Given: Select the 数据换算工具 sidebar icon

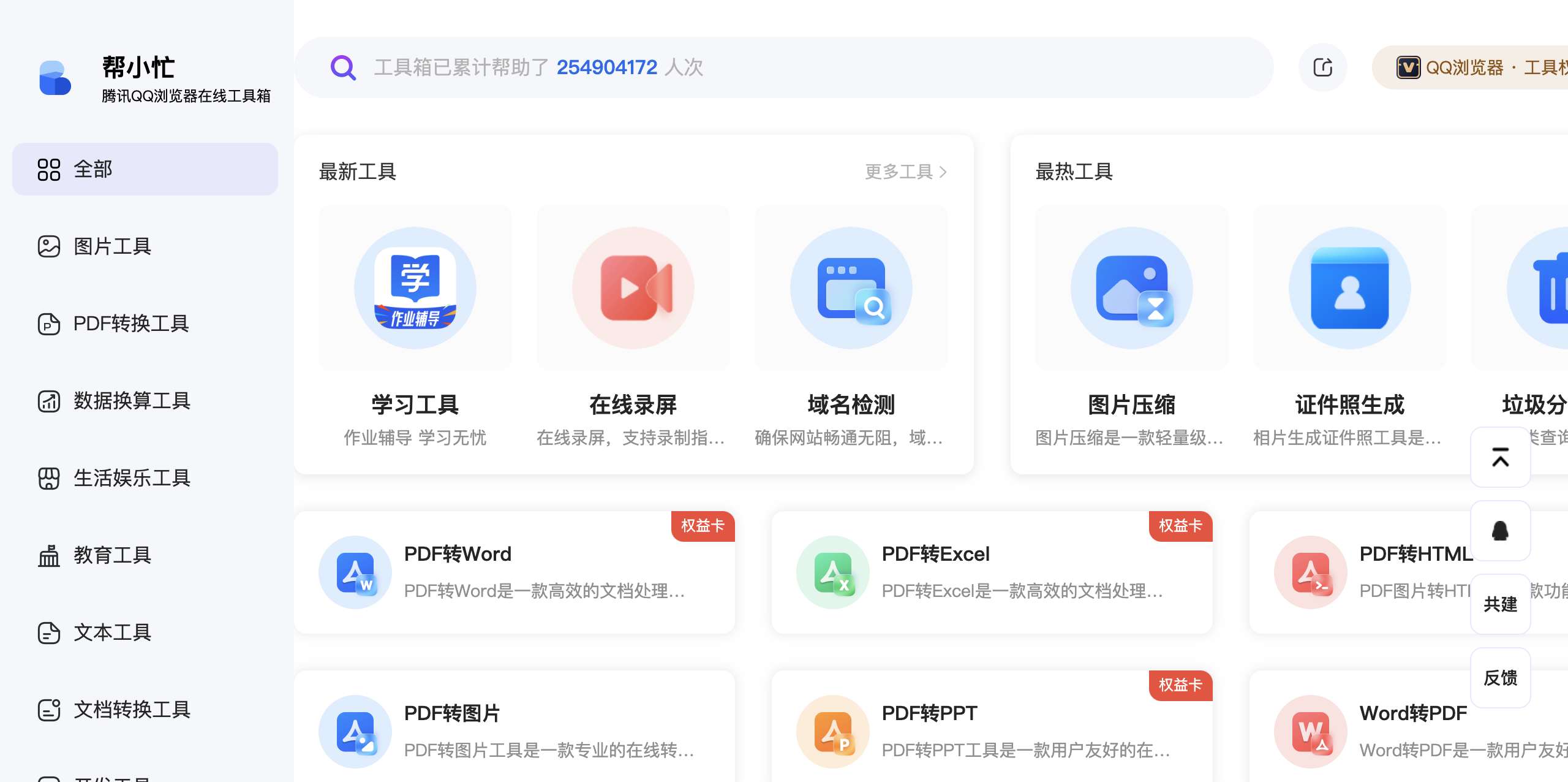Looking at the screenshot, I should click(50, 401).
